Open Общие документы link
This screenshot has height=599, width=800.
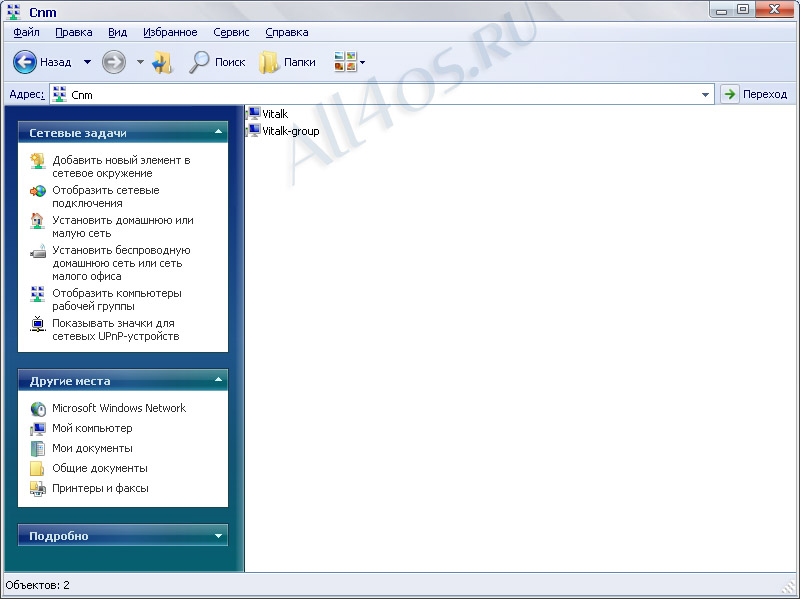tap(100, 468)
